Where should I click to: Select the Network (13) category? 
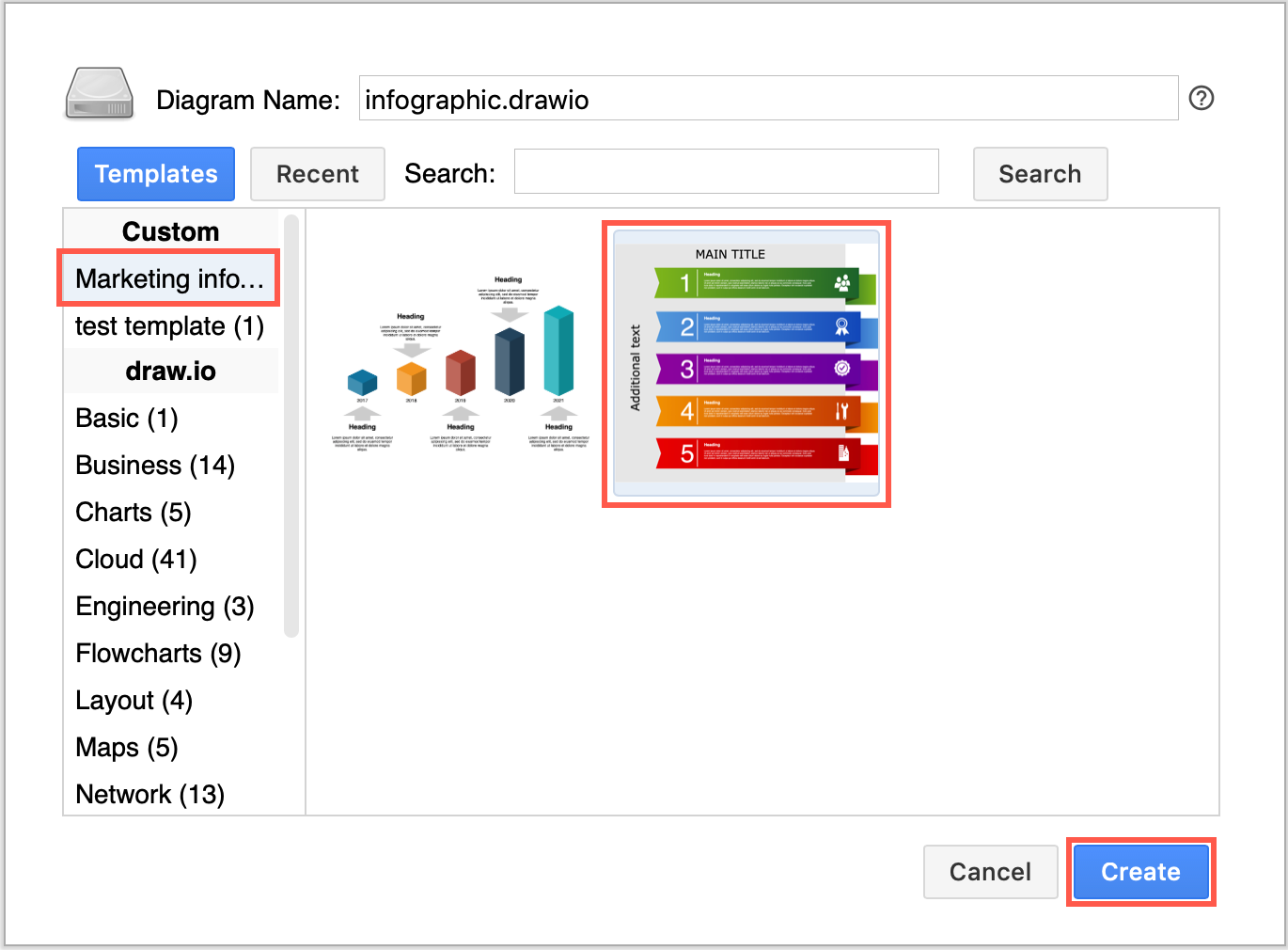pos(149,794)
